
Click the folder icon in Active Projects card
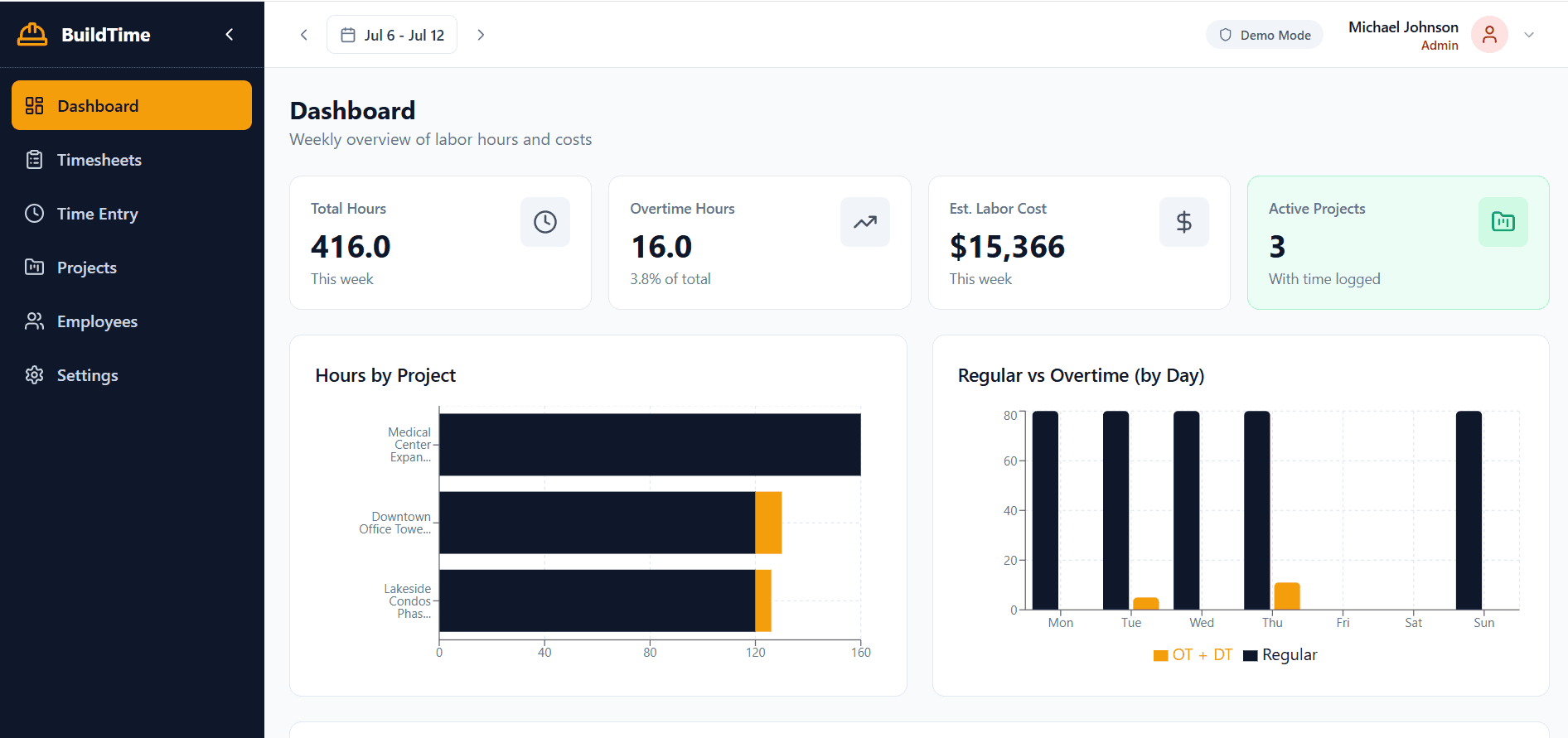[x=1503, y=222]
